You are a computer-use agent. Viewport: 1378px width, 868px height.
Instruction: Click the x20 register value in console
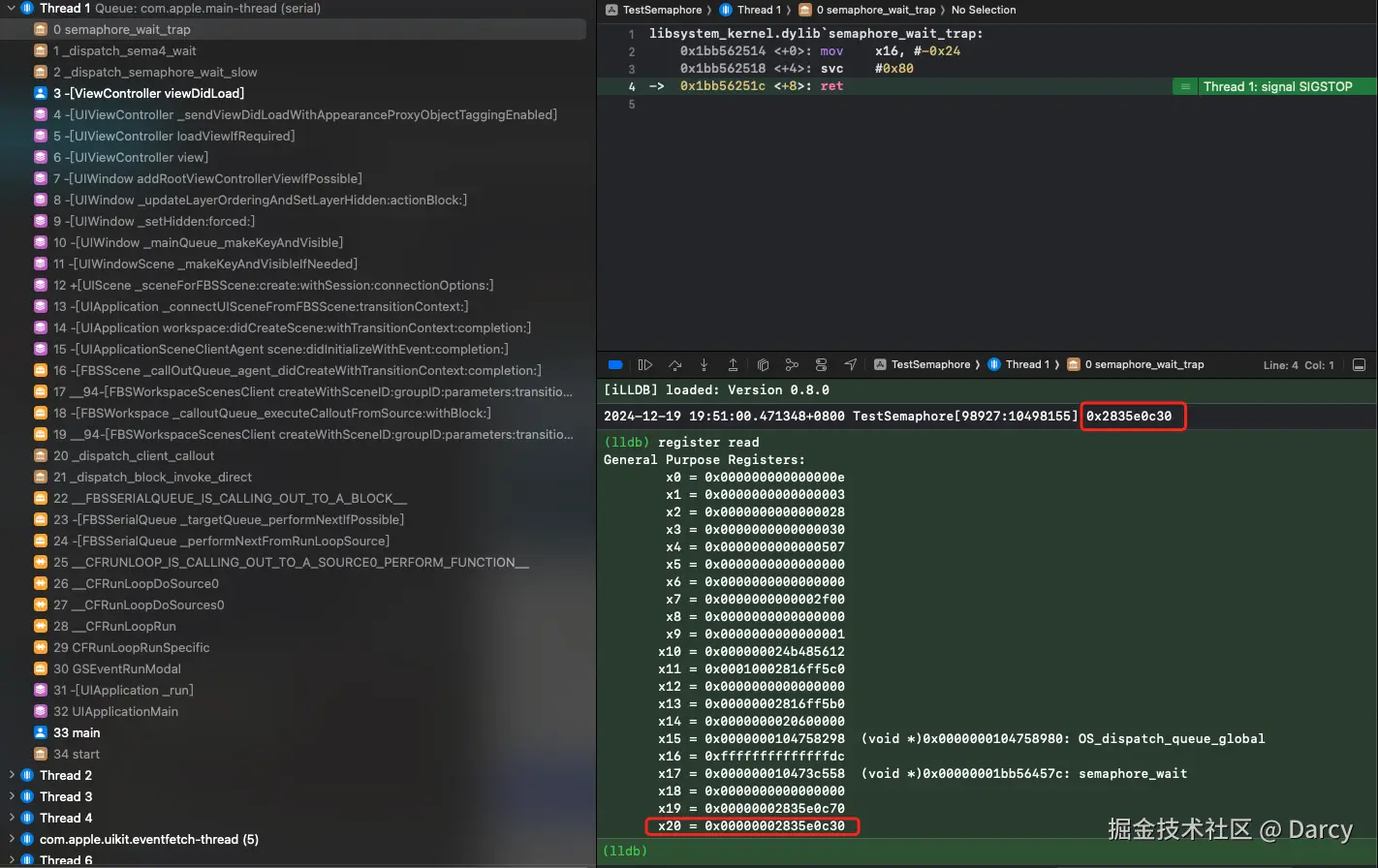coord(774,826)
